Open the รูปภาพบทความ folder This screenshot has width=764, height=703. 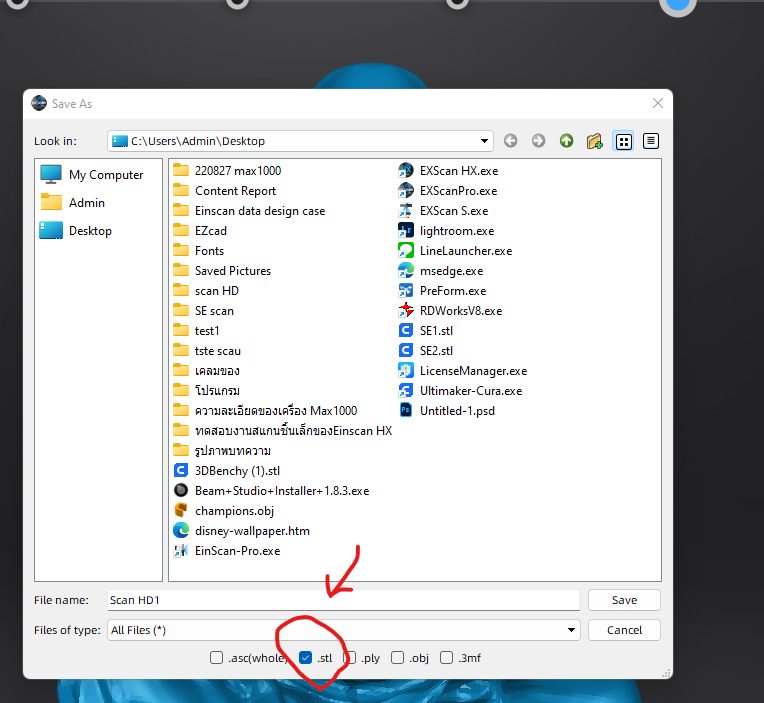tap(222, 451)
